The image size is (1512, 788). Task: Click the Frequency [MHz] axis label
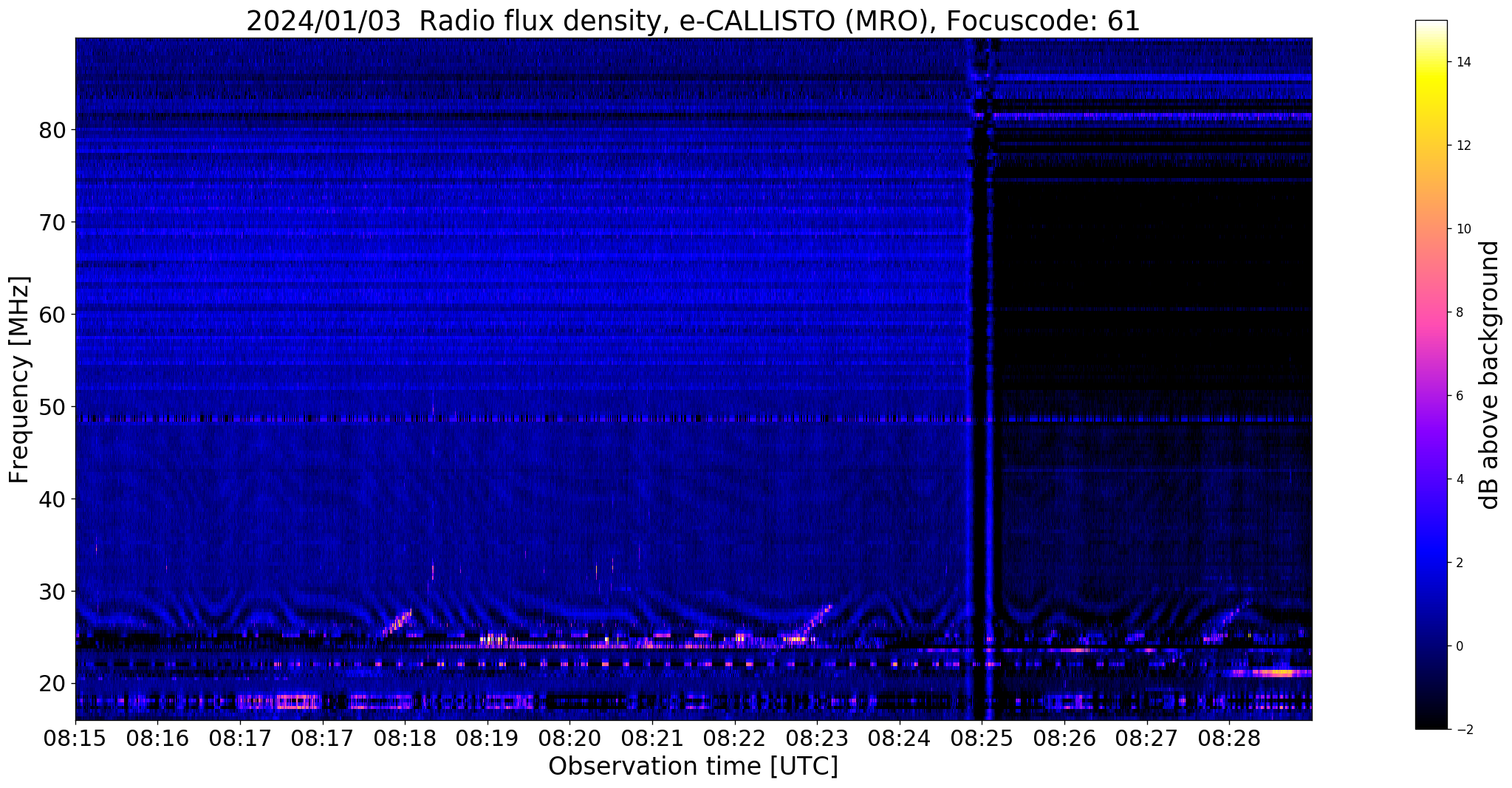click(x=20, y=379)
